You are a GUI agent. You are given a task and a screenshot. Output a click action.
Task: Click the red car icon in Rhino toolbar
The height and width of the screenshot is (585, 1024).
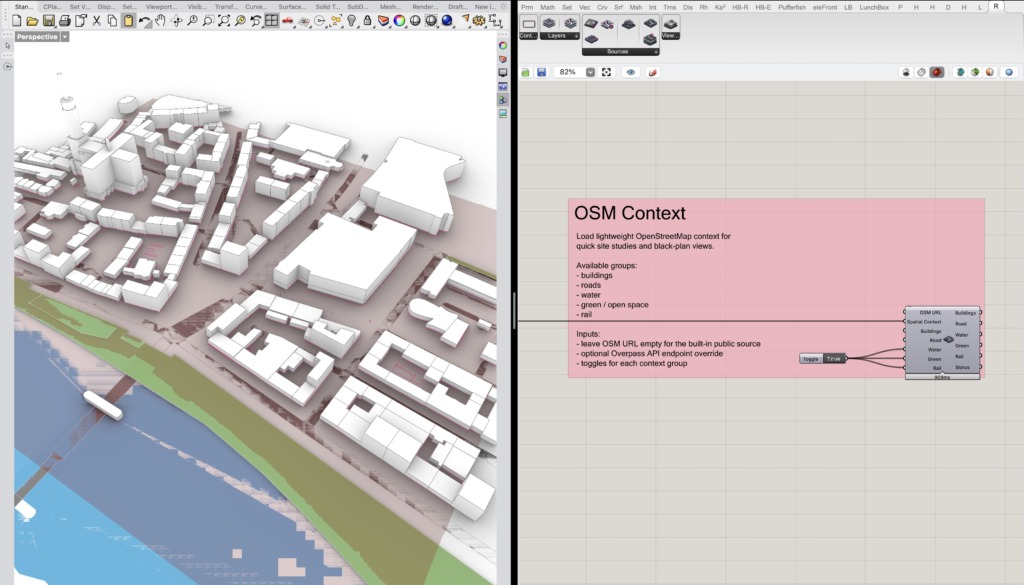point(287,21)
